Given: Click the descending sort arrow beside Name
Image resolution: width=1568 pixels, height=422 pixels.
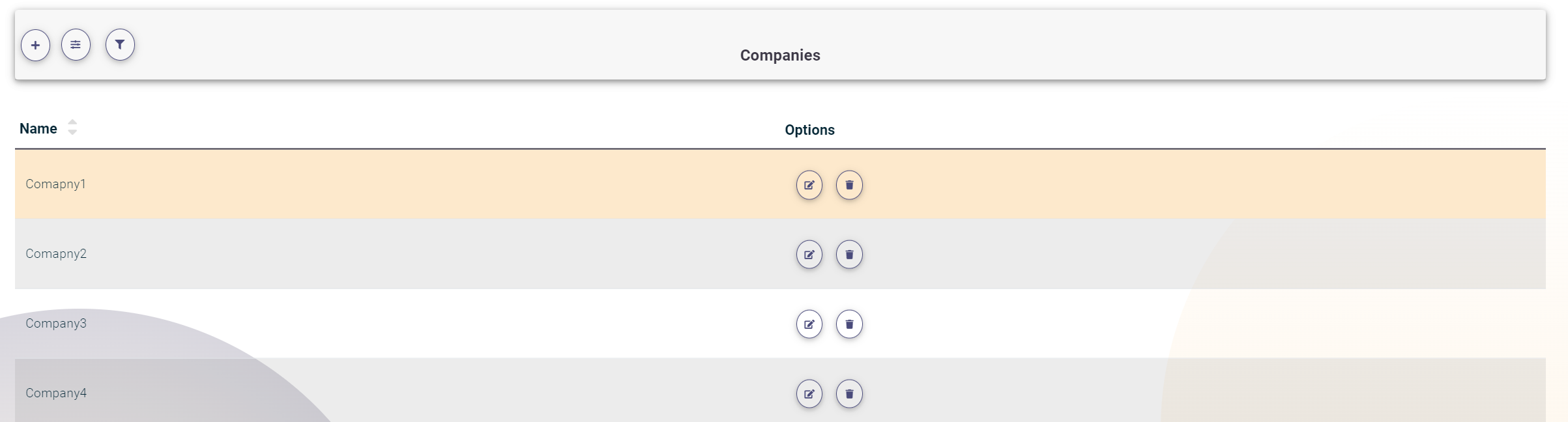Looking at the screenshot, I should [72, 132].
